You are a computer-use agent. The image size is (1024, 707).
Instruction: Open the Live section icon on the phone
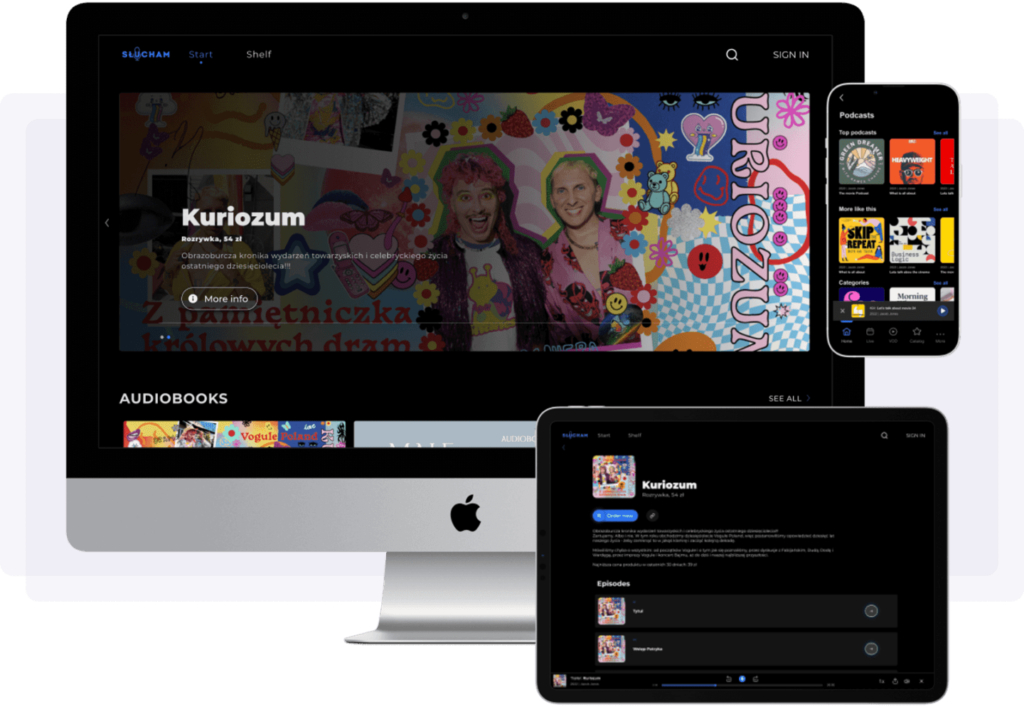click(x=870, y=332)
